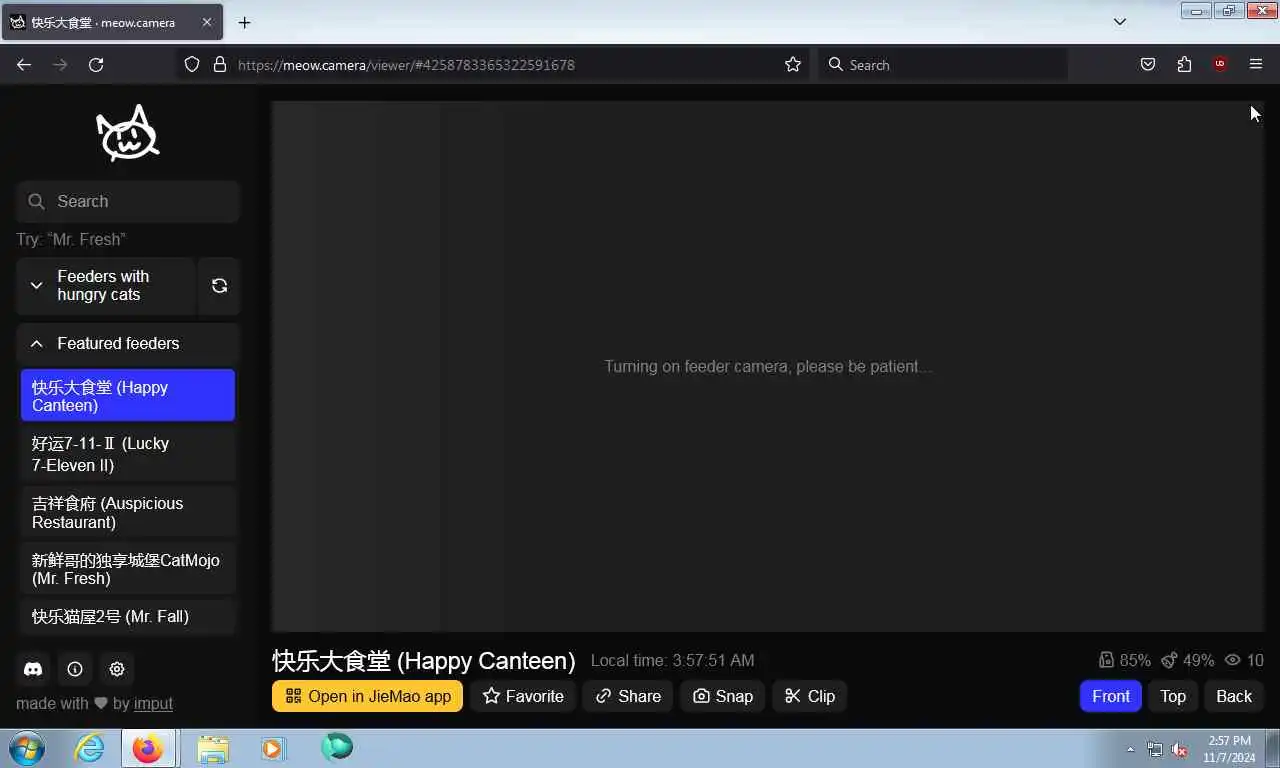Close the meow.camera browser tab
This screenshot has width=1280, height=768.
(x=206, y=22)
